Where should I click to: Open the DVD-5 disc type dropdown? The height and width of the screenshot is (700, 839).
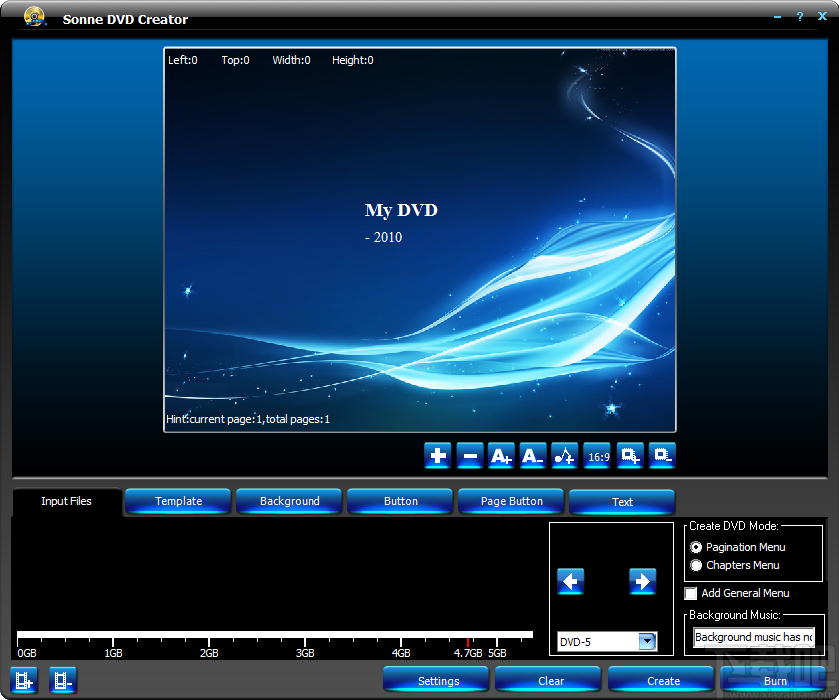click(x=646, y=642)
